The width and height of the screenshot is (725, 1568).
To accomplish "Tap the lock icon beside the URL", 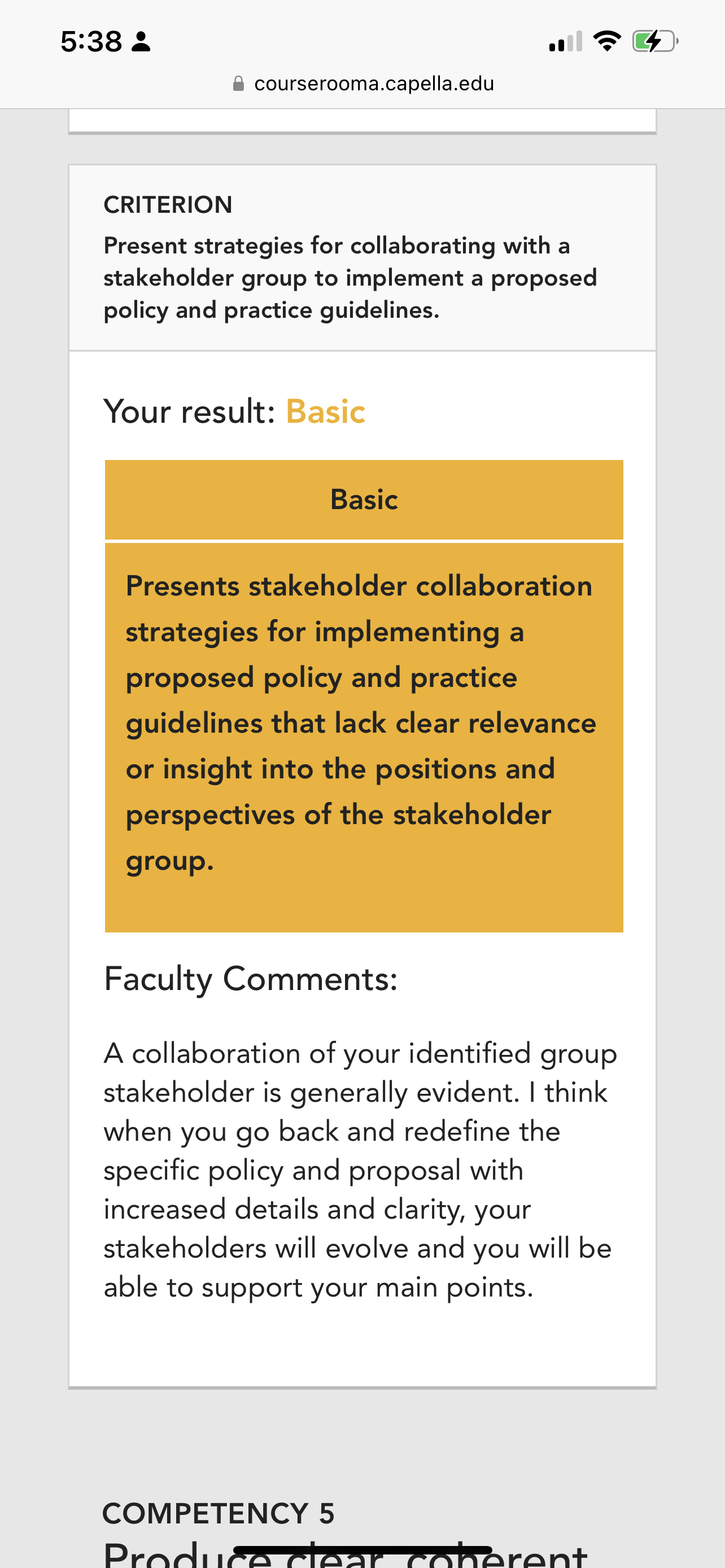I will point(239,84).
